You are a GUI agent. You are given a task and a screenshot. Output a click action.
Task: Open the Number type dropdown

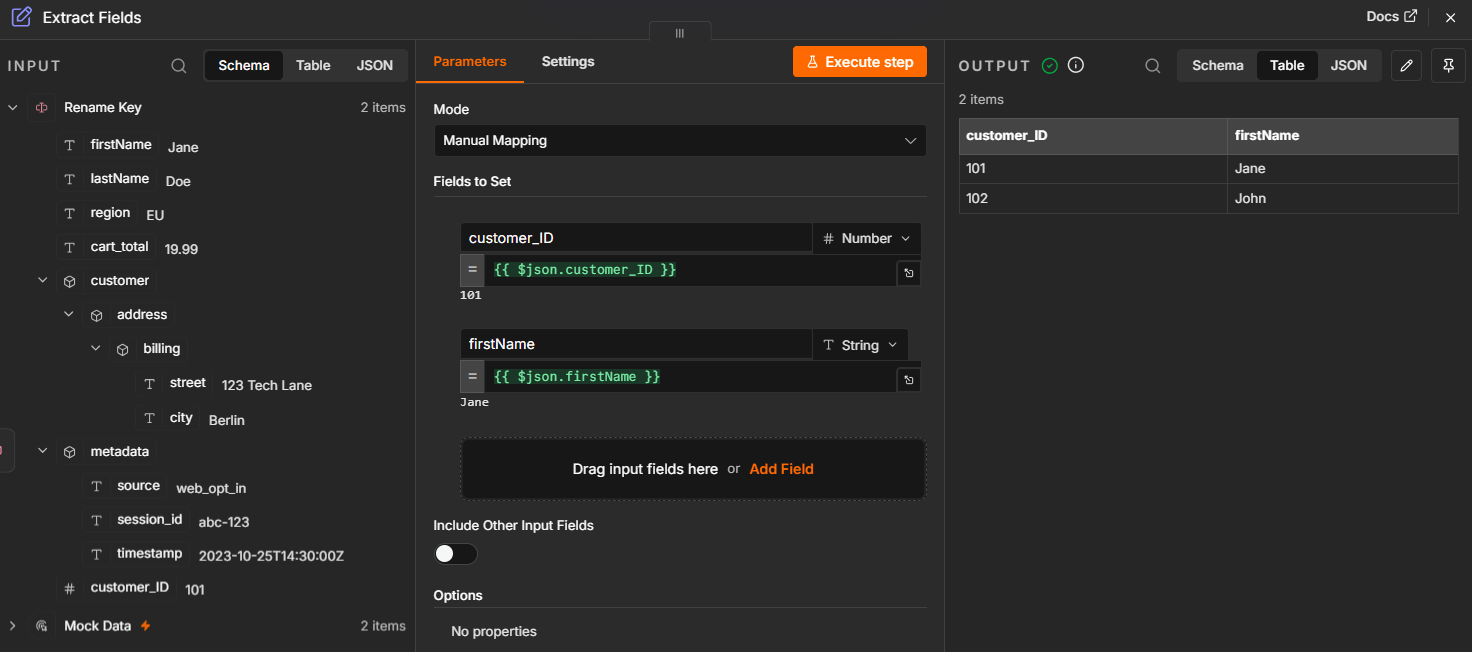tap(867, 238)
